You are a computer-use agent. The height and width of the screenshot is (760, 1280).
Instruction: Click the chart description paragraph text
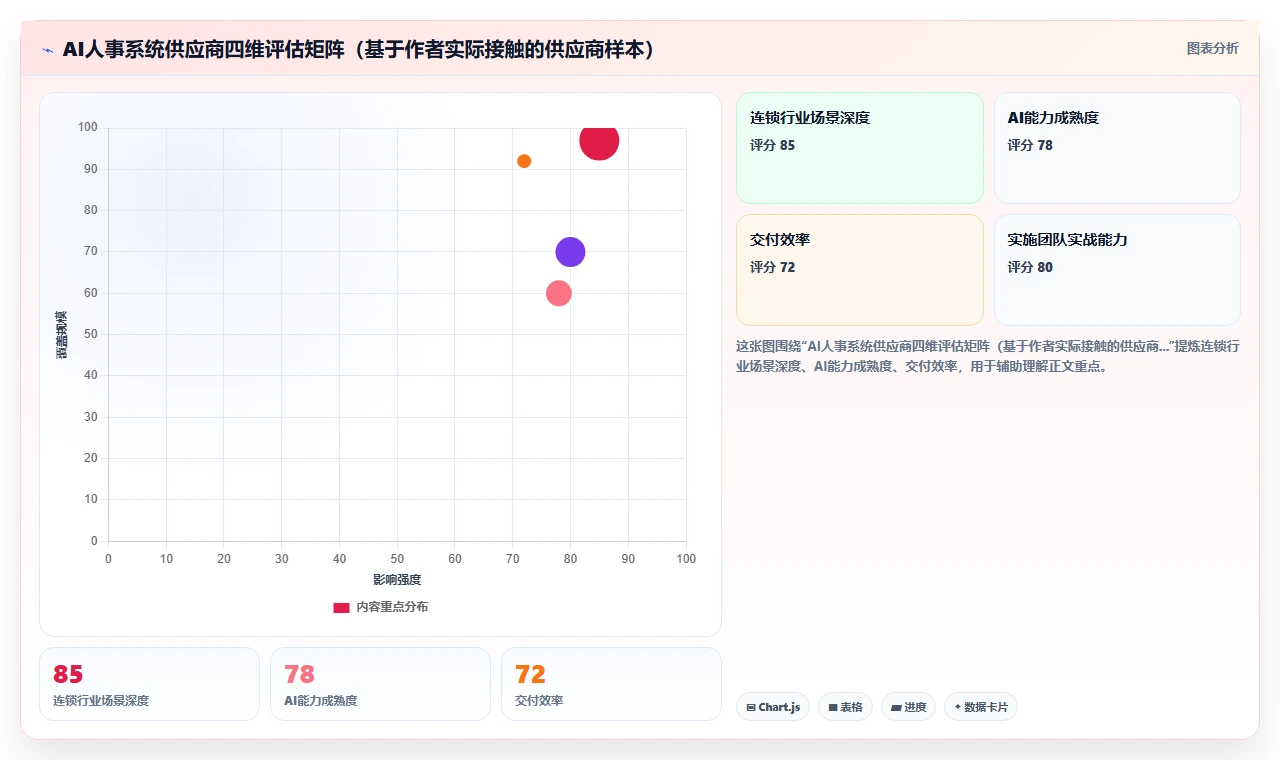coord(988,356)
